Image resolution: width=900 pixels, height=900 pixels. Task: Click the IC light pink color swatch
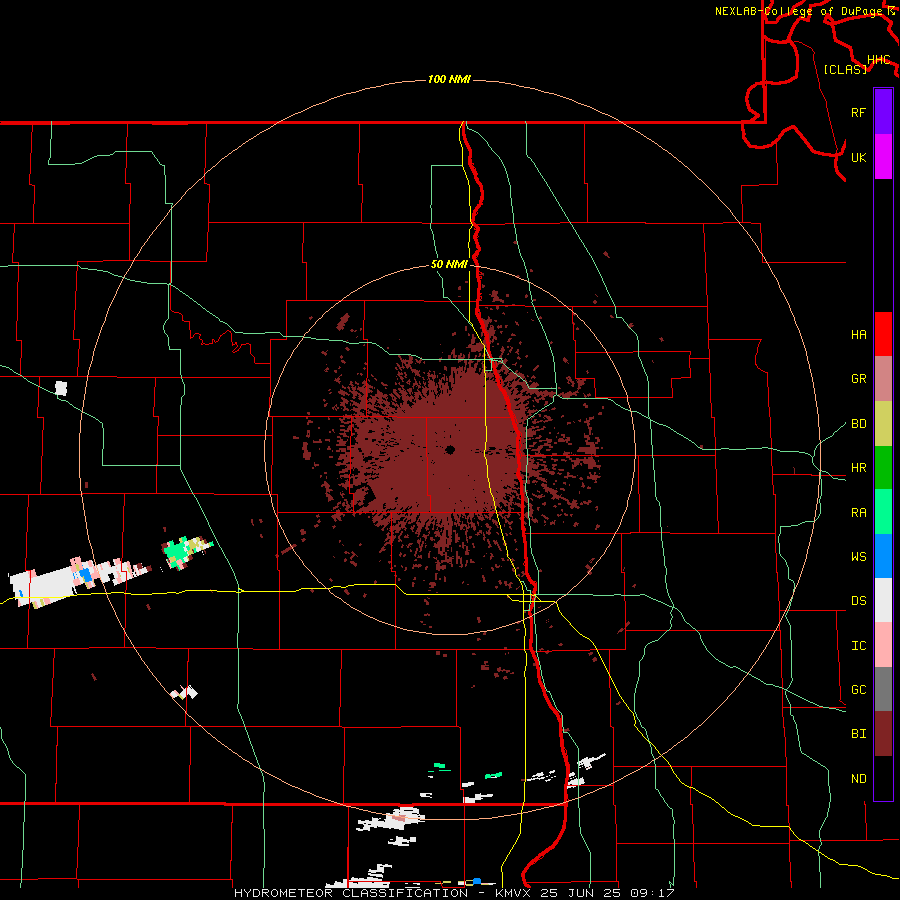point(883,645)
